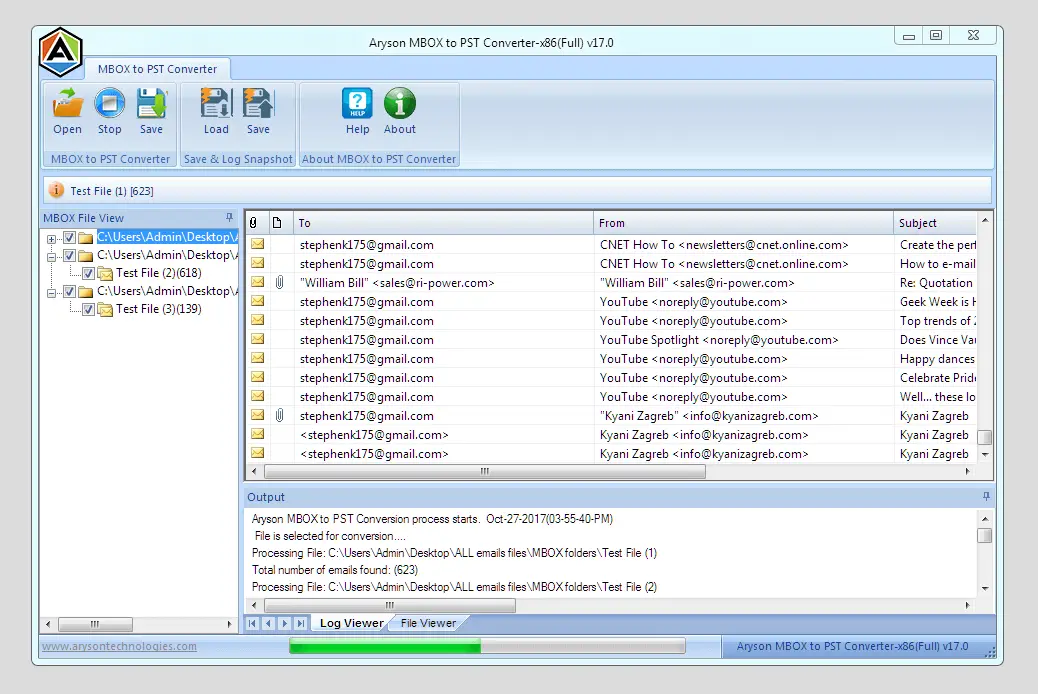The image size is (1038, 694).
Task: Open the www.arysontechnologies.com link
Action: pos(119,646)
